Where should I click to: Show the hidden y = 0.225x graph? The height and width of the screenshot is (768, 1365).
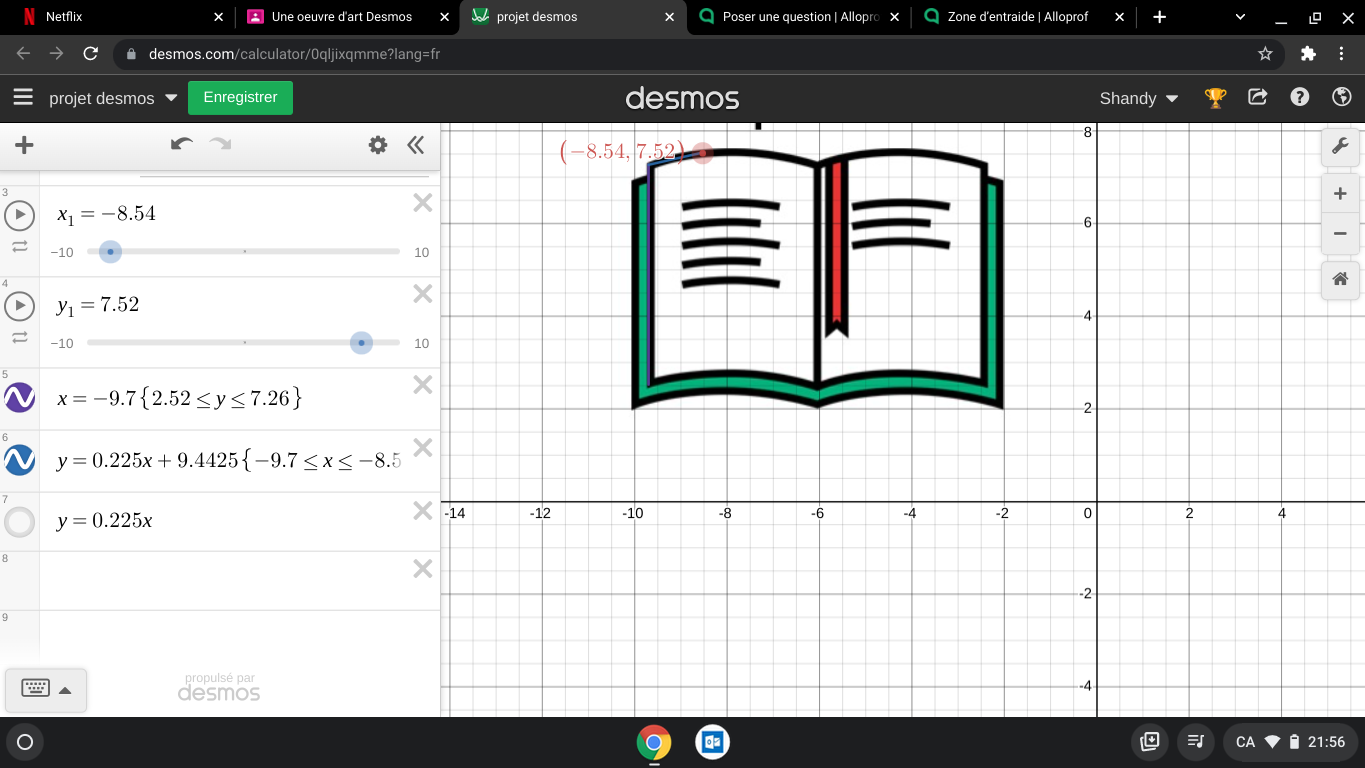click(x=20, y=521)
